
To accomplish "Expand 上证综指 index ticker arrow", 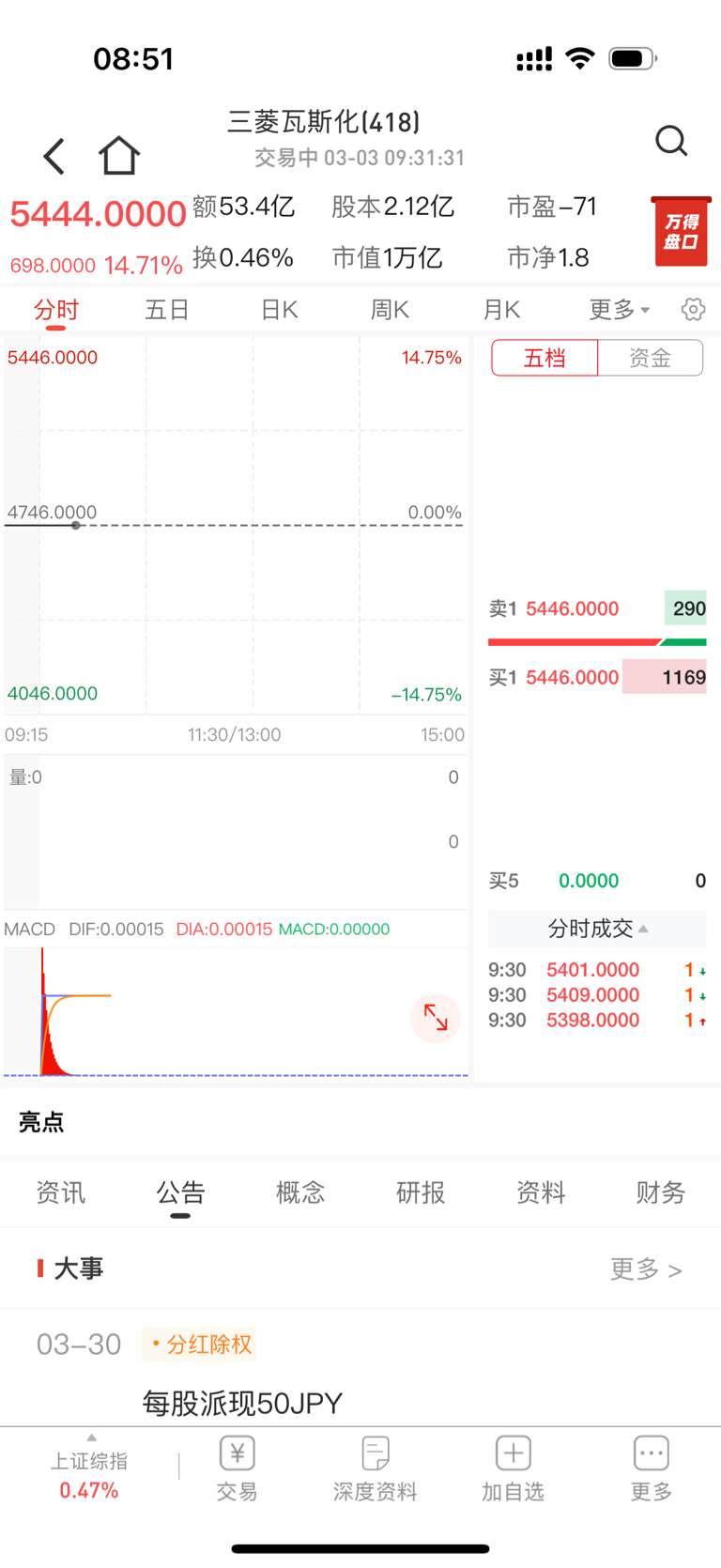I will 91,1437.
